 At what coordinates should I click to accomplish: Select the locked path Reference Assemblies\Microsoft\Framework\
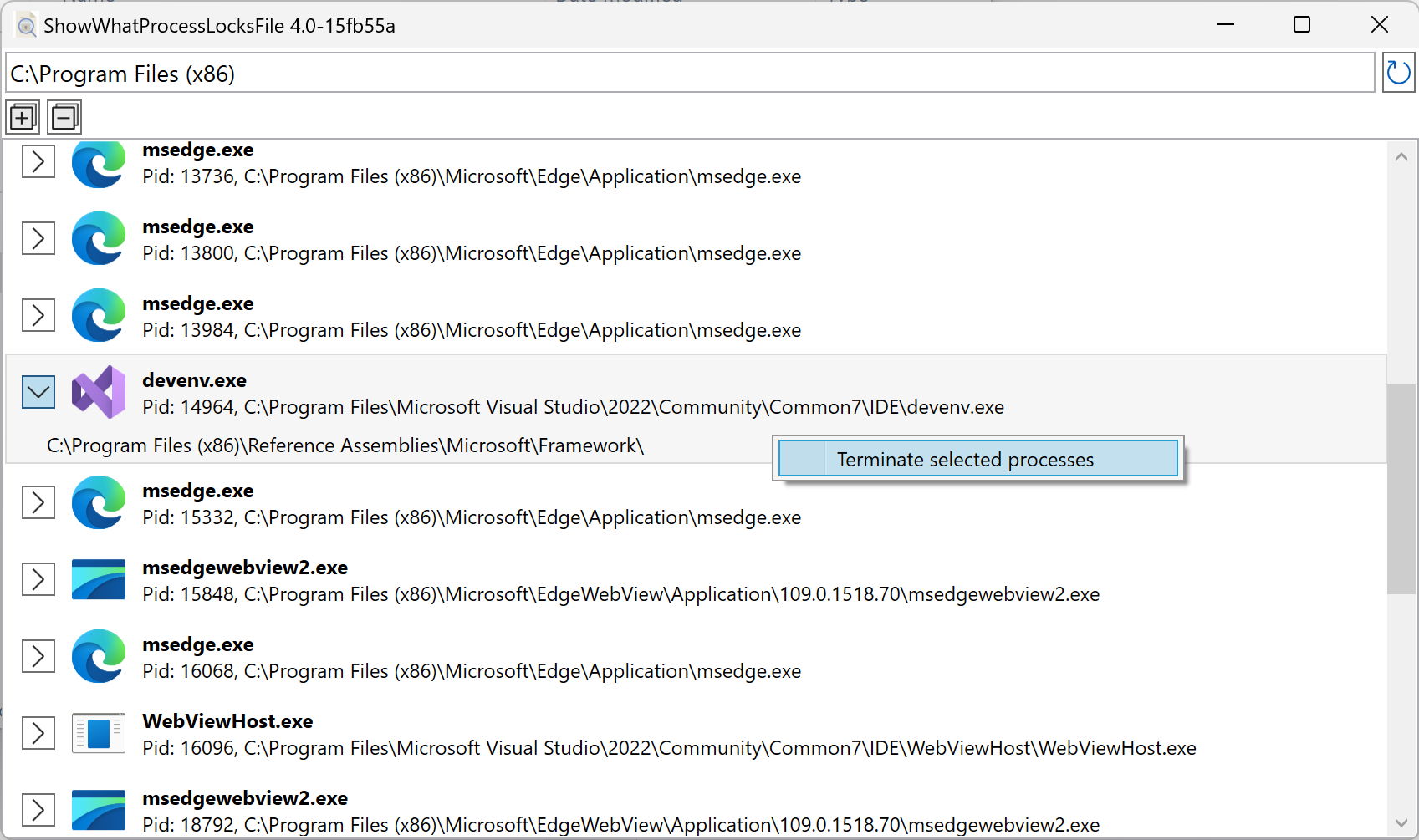point(345,445)
